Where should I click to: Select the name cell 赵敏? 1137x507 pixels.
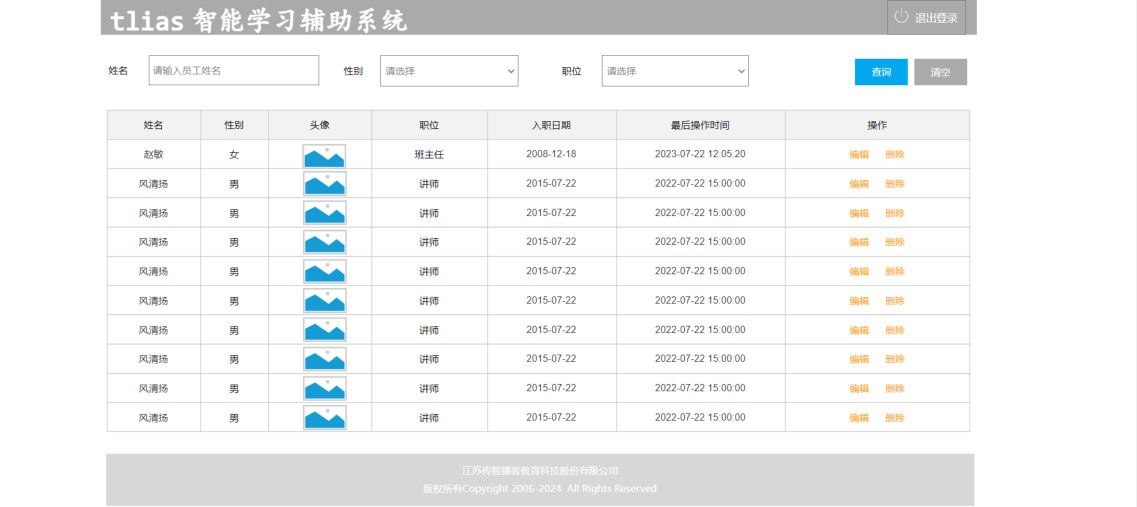click(154, 154)
